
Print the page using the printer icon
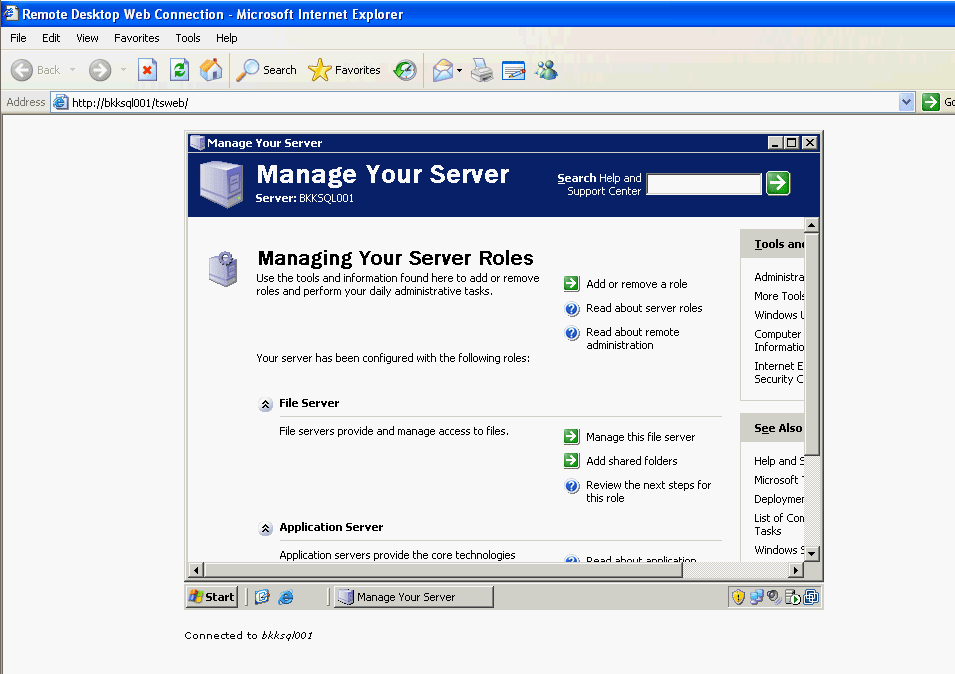tap(482, 70)
